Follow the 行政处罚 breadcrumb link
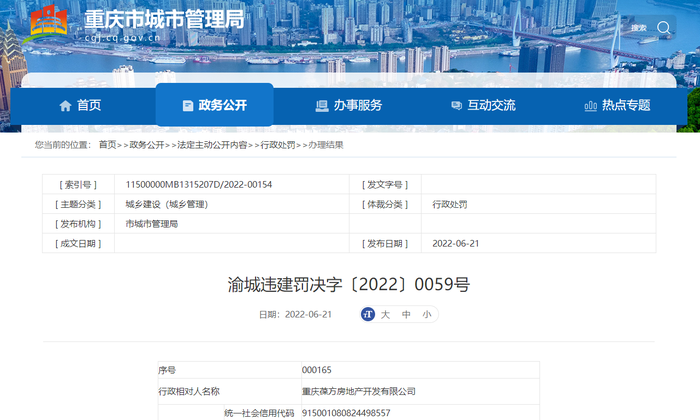 click(278, 145)
